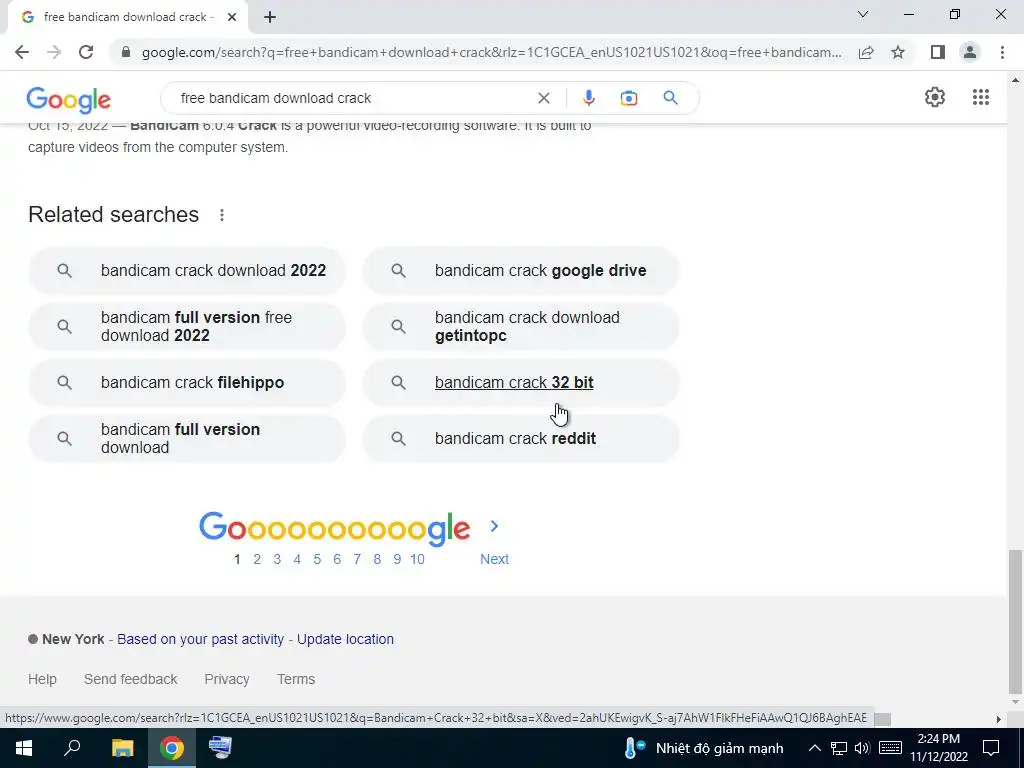Click the pagination right chevron arrow
Screen dimensions: 1024x768
(x=494, y=526)
